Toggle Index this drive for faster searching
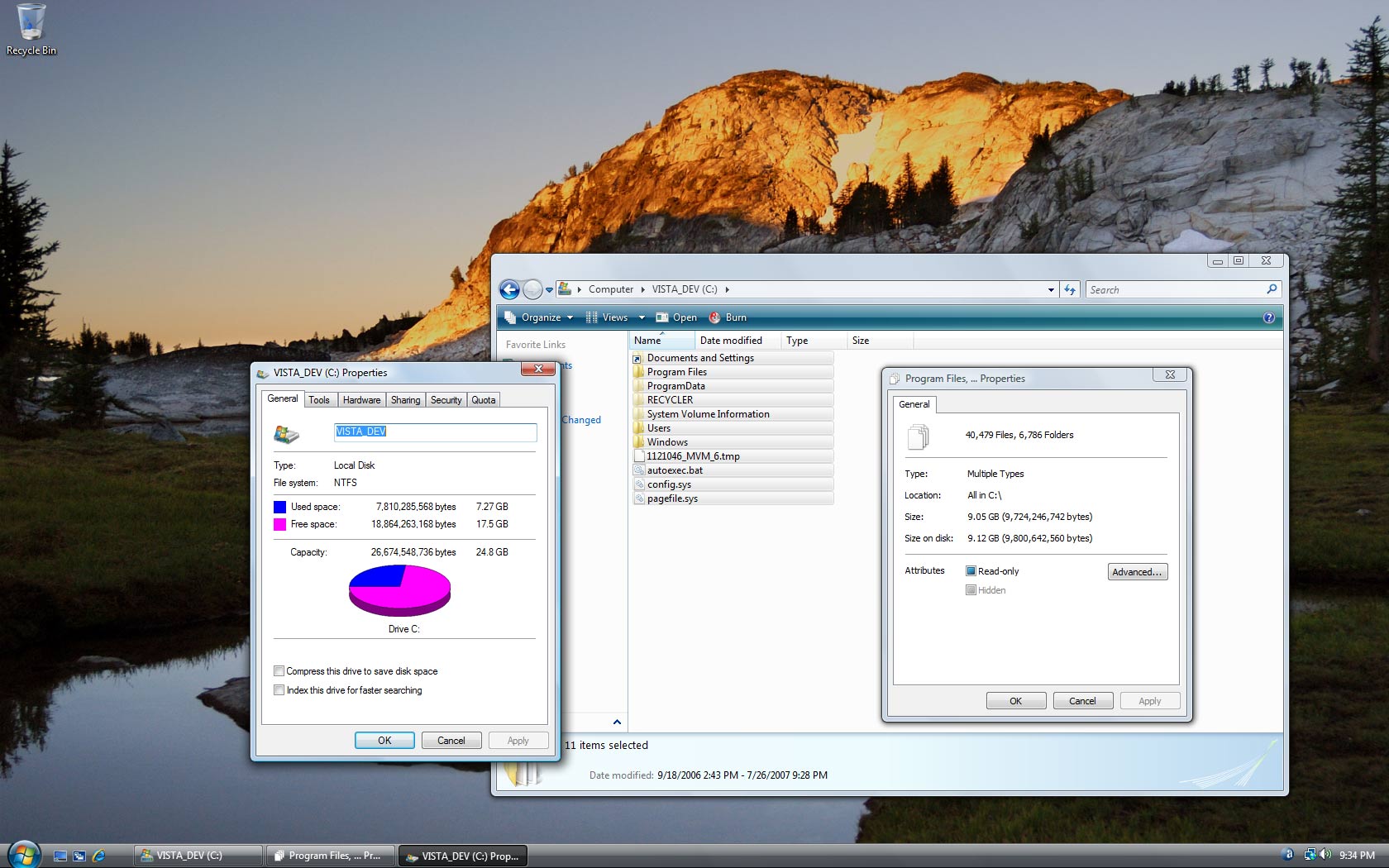 coord(279,690)
